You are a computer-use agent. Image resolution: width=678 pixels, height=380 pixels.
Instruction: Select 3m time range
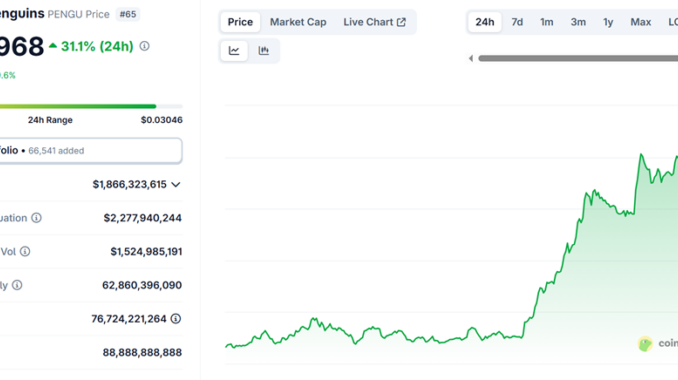[x=578, y=22]
